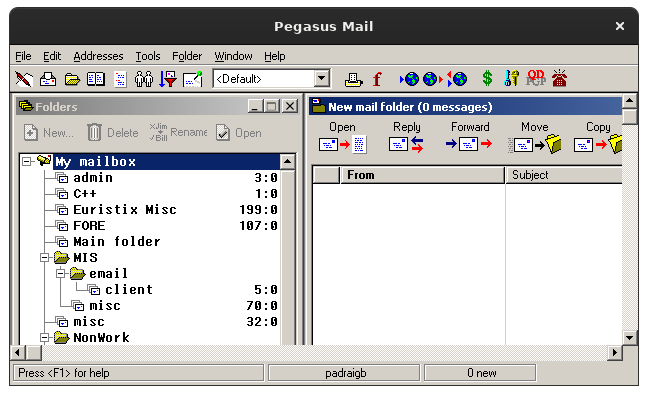Click the red f font icon
This screenshot has height=395, width=648.
click(377, 79)
